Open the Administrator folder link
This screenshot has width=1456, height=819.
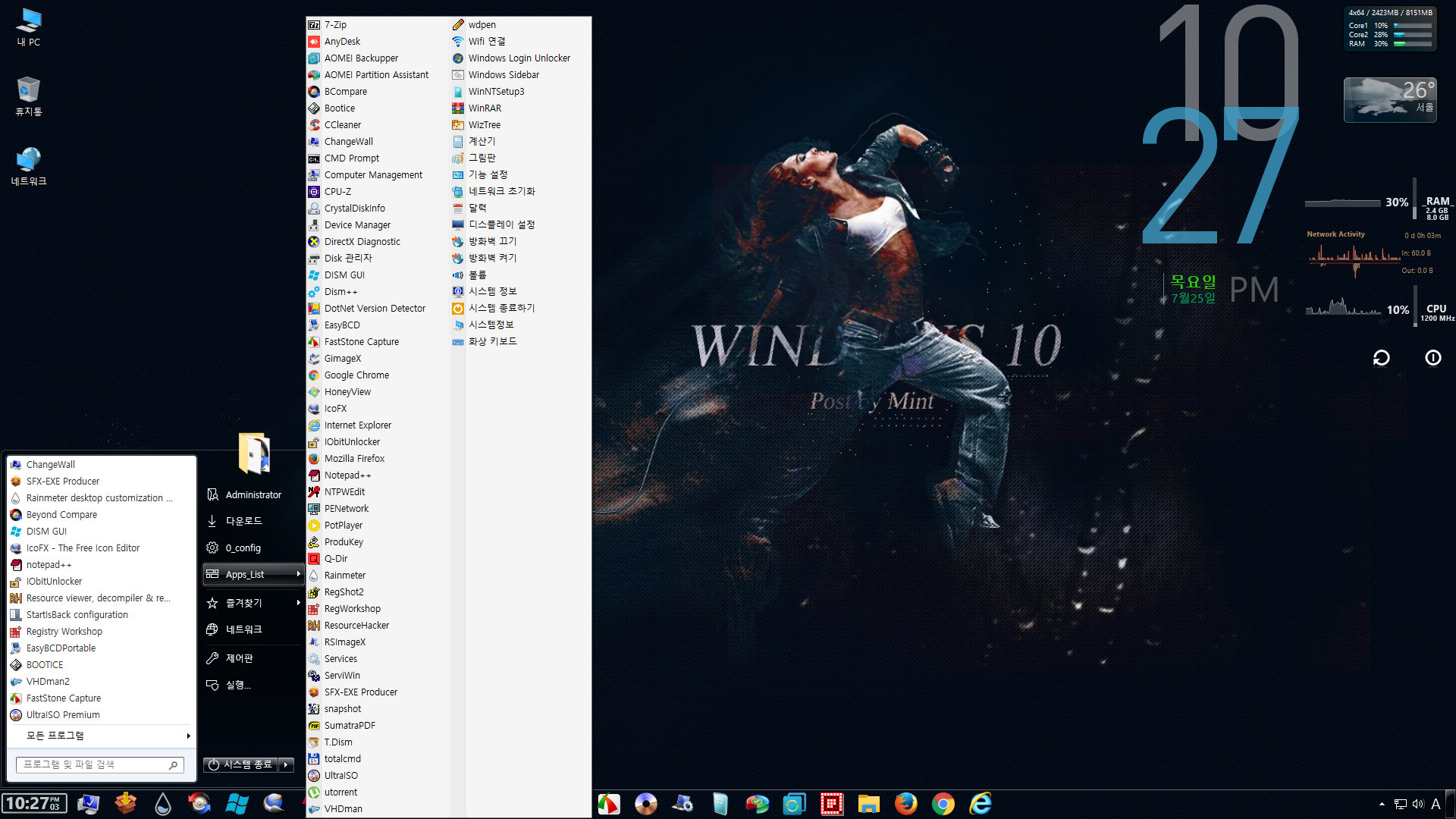click(x=253, y=495)
